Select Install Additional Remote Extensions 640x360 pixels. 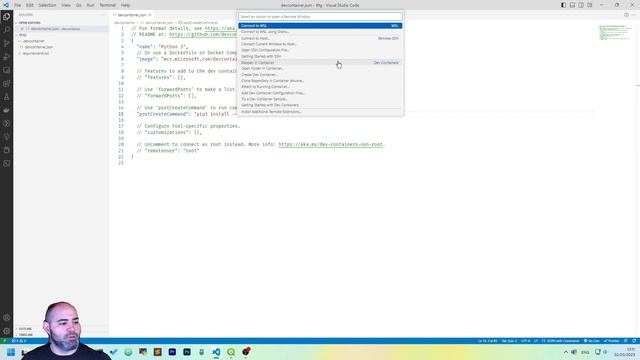pos(320,112)
